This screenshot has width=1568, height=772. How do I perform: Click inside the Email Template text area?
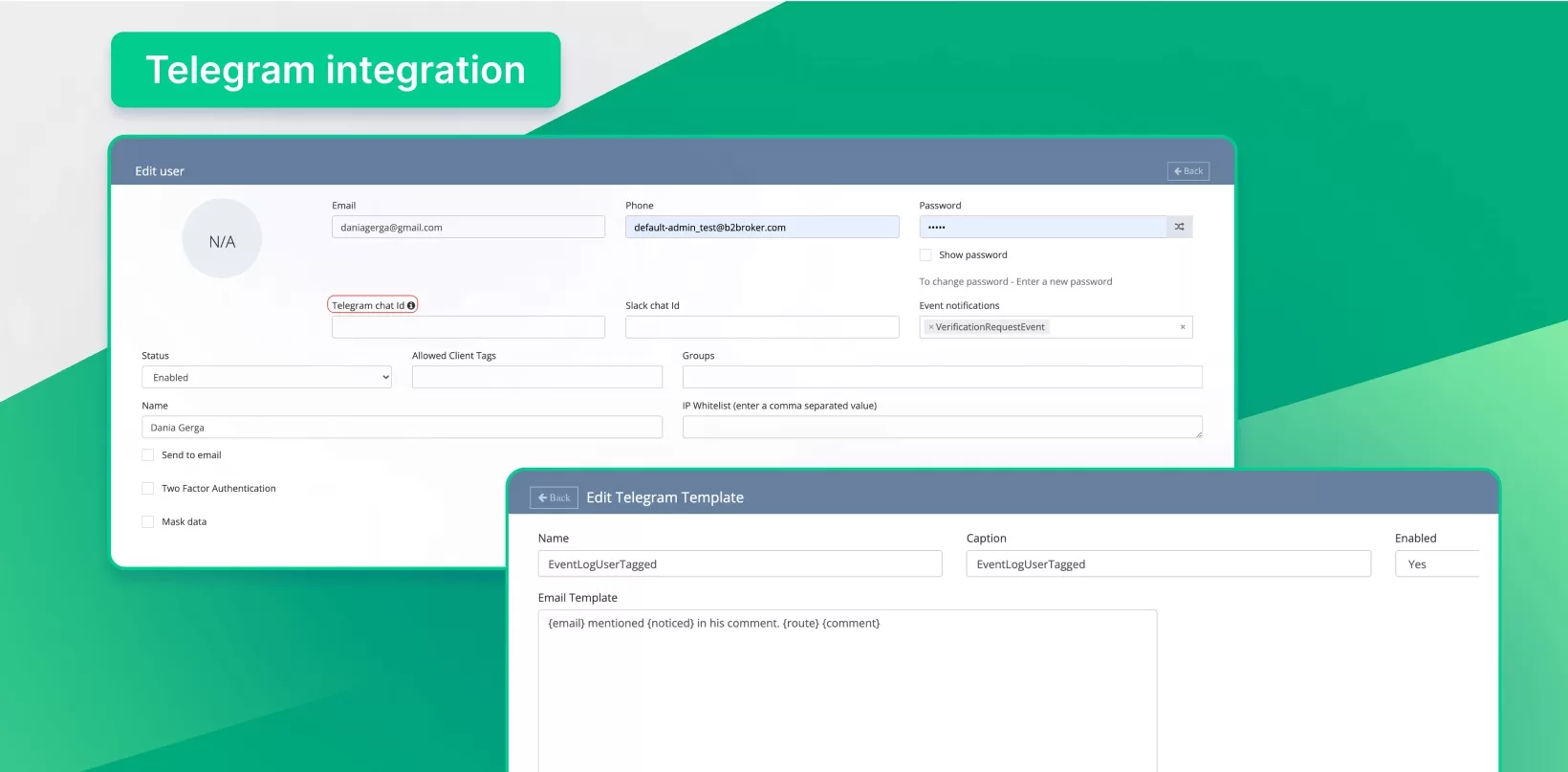point(847,691)
